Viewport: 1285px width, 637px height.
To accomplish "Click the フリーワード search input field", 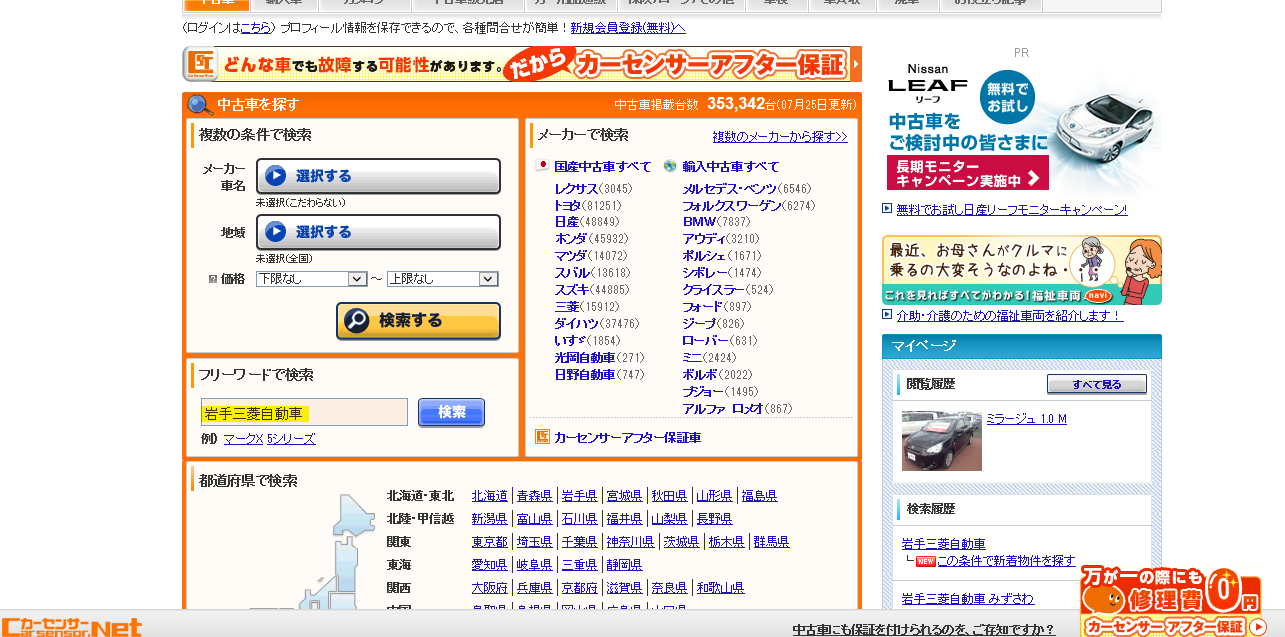I will (304, 412).
